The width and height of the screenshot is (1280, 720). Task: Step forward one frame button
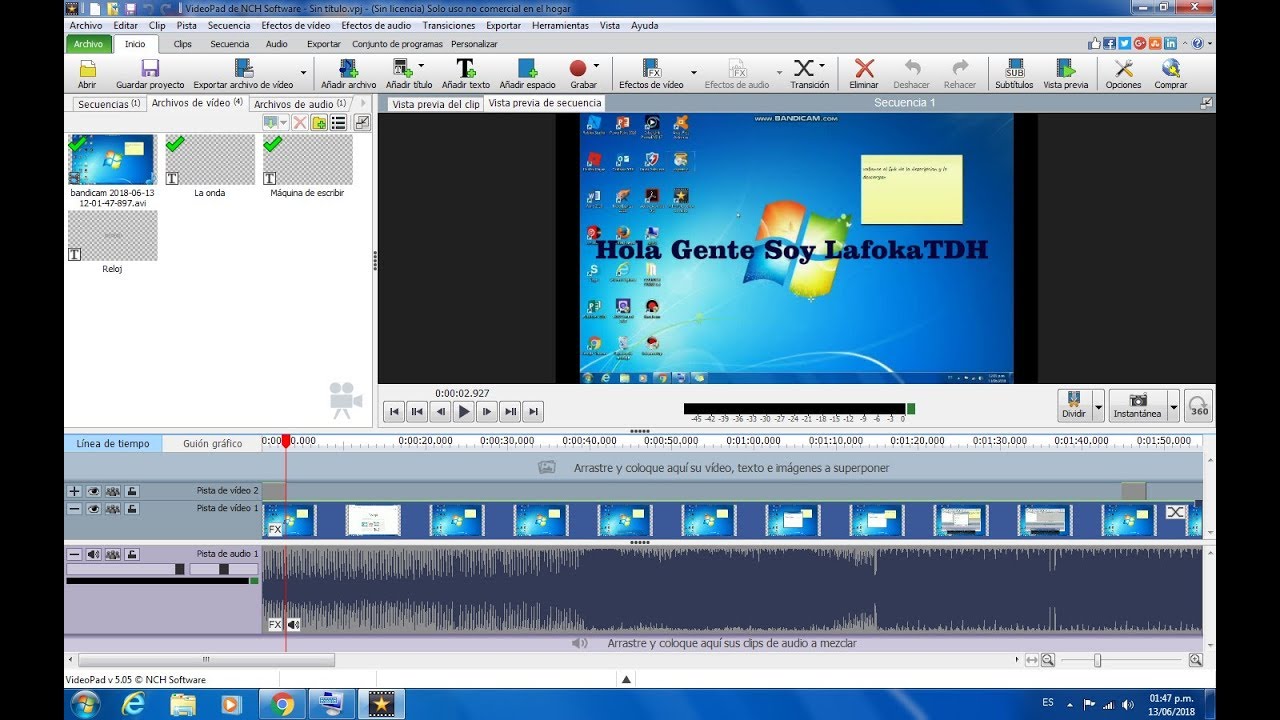coord(487,411)
